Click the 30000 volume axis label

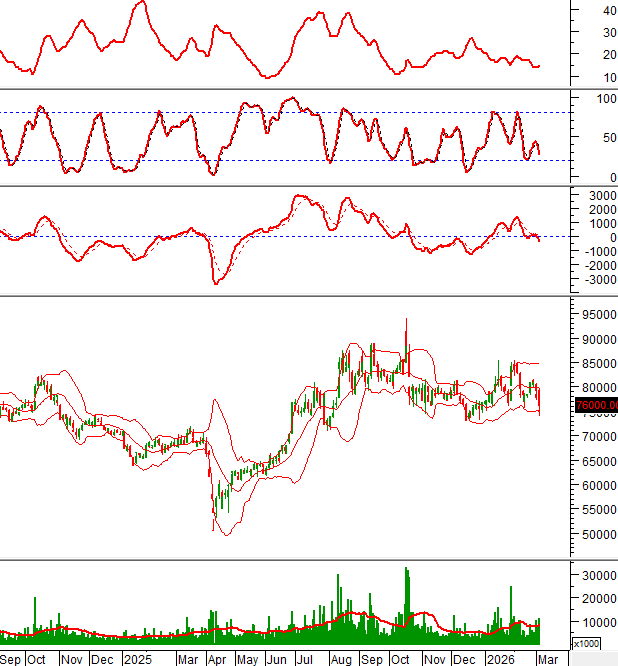[594, 575]
